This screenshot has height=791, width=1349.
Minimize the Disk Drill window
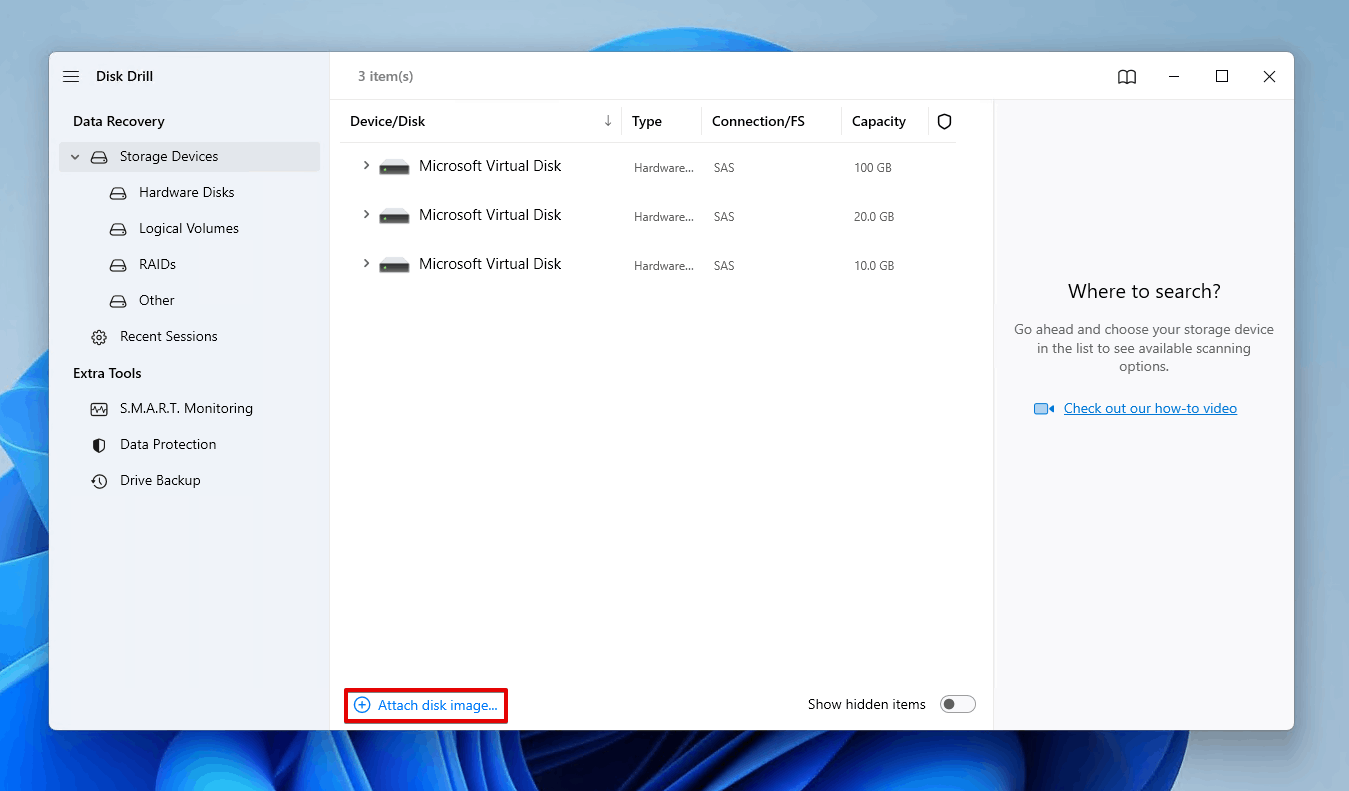click(1175, 76)
